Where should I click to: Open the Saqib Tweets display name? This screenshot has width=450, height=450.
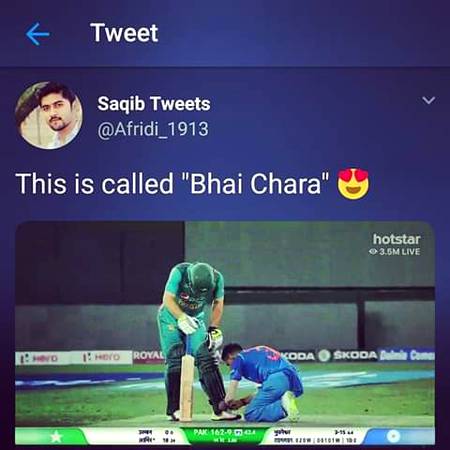pos(154,104)
